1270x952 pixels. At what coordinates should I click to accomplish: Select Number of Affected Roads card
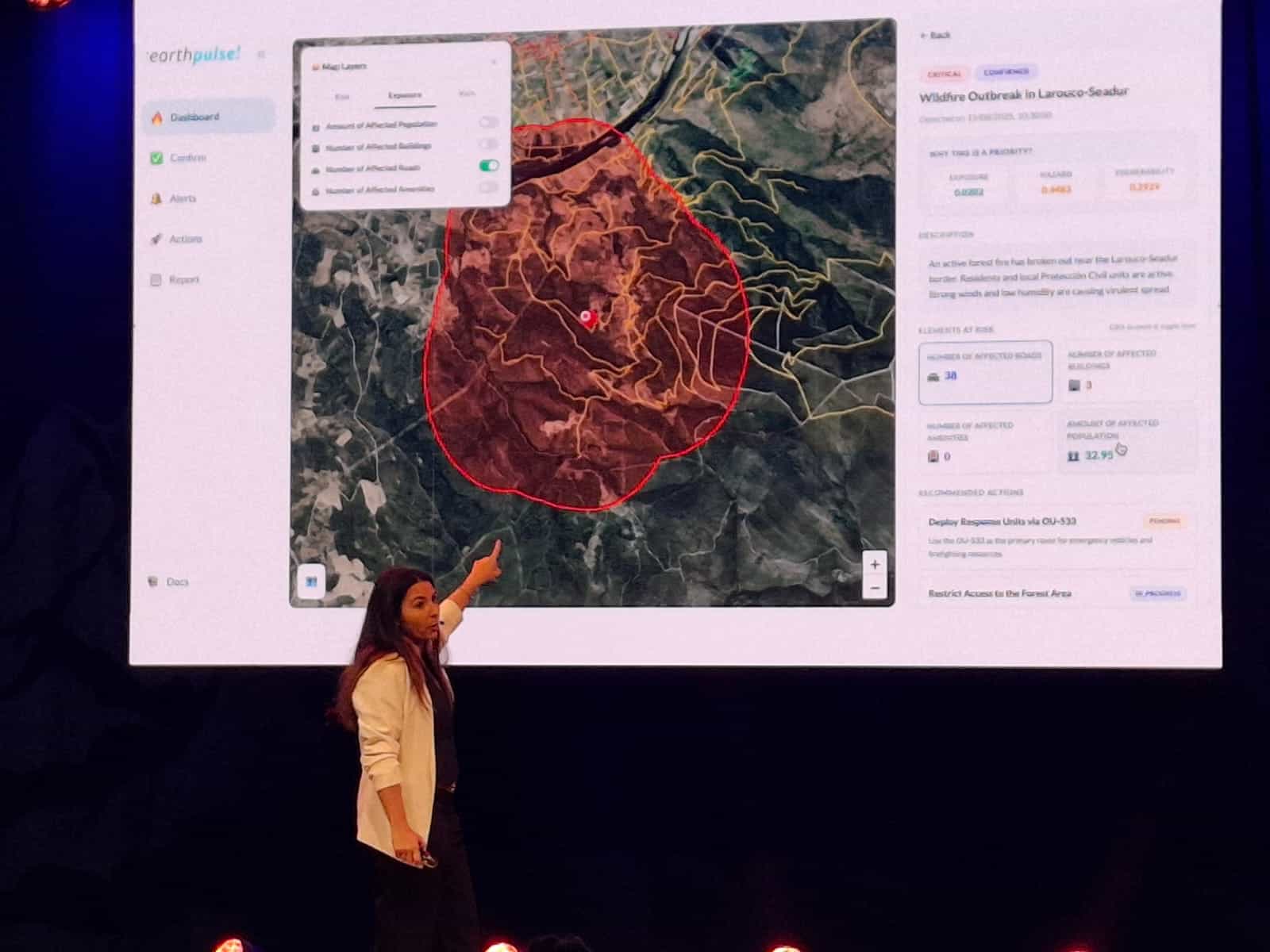click(x=985, y=372)
